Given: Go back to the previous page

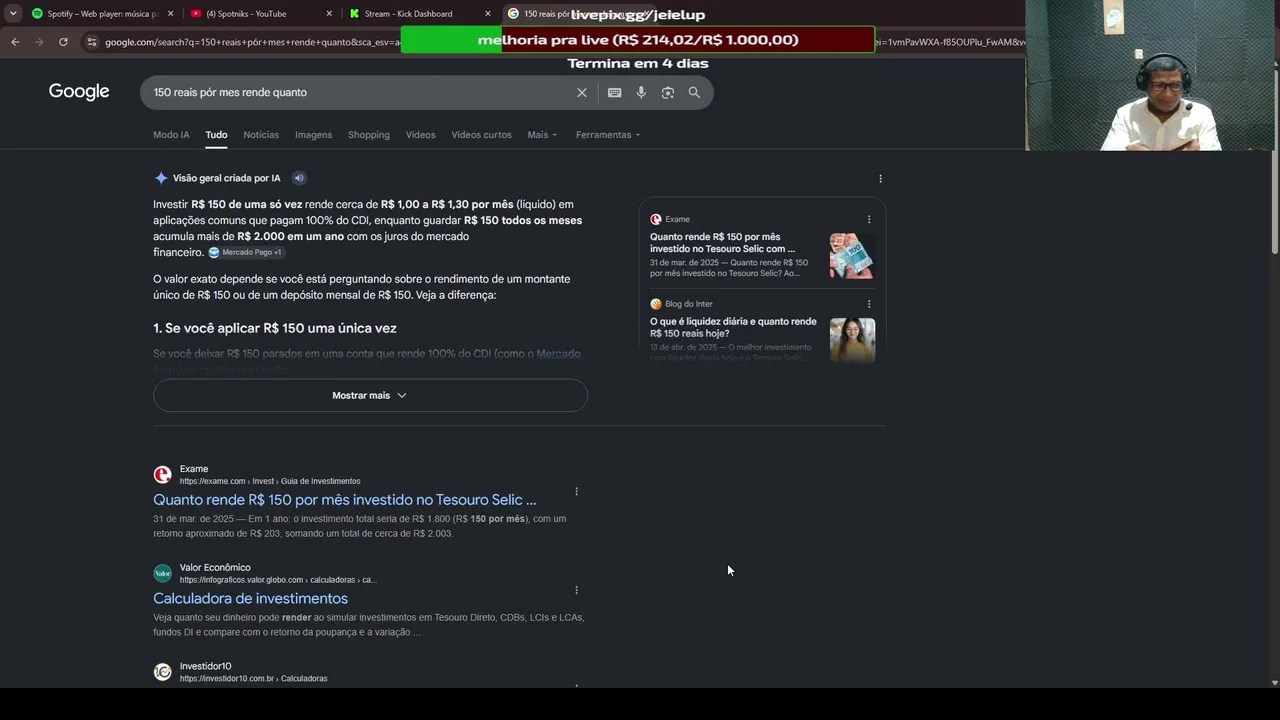Looking at the screenshot, I should tap(15, 42).
